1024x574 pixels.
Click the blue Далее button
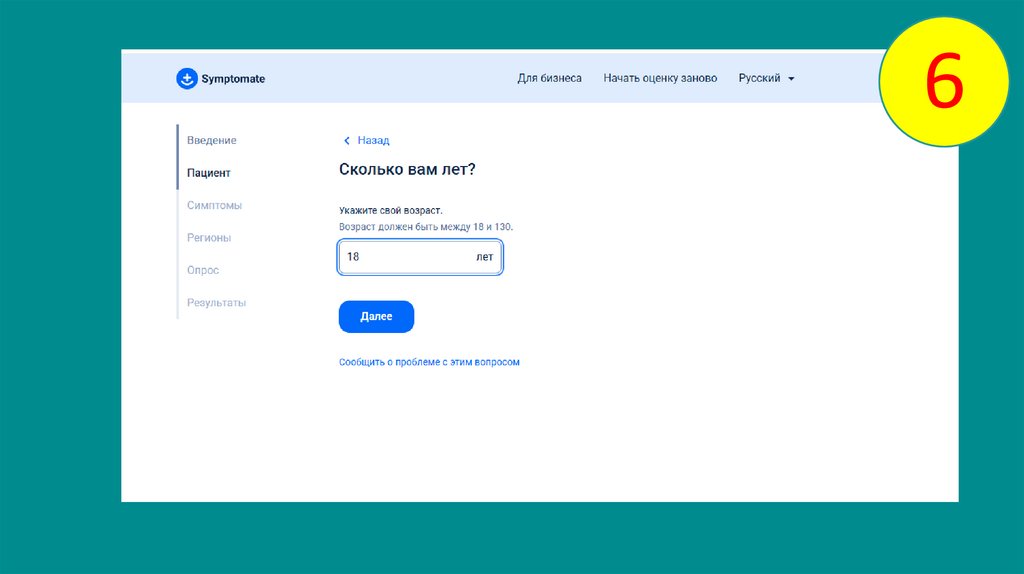pyautogui.click(x=376, y=317)
